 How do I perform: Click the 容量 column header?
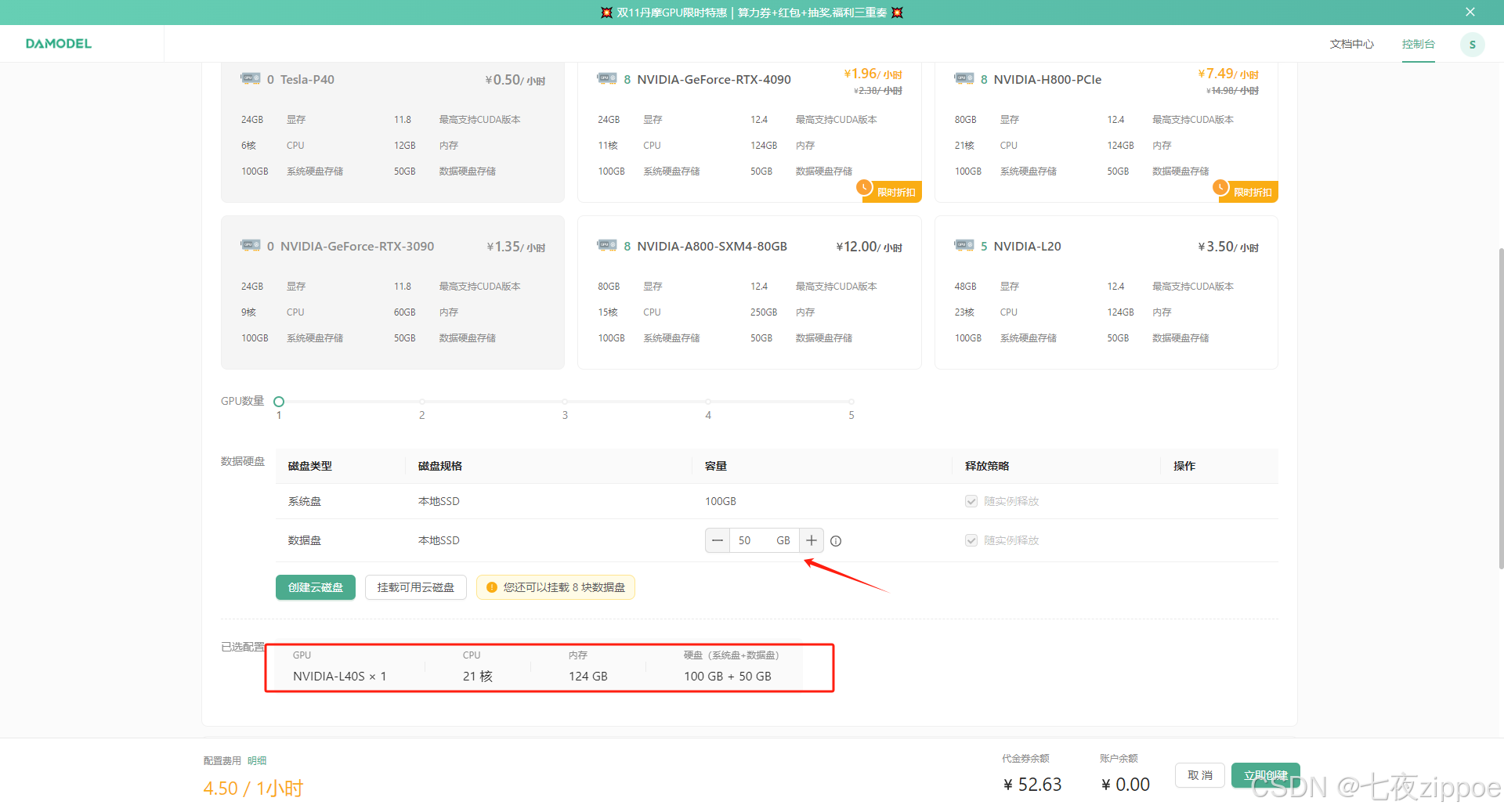tap(716, 466)
